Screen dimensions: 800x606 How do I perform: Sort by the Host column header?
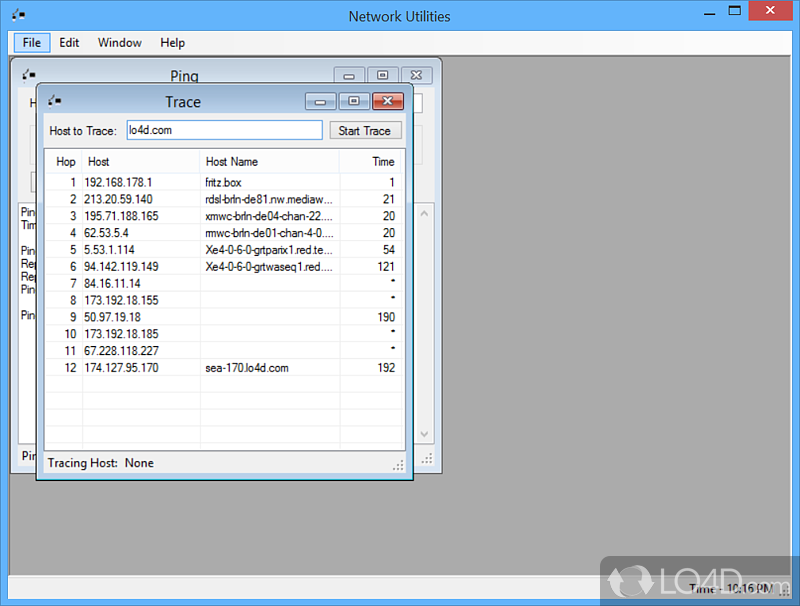[141, 162]
